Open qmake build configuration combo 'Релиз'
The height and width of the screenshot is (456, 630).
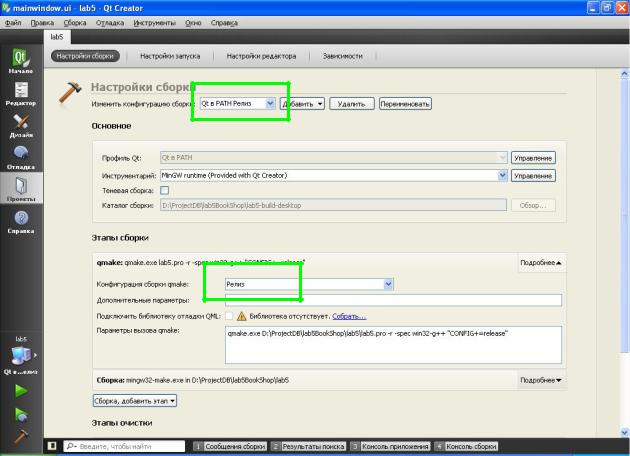[309, 284]
